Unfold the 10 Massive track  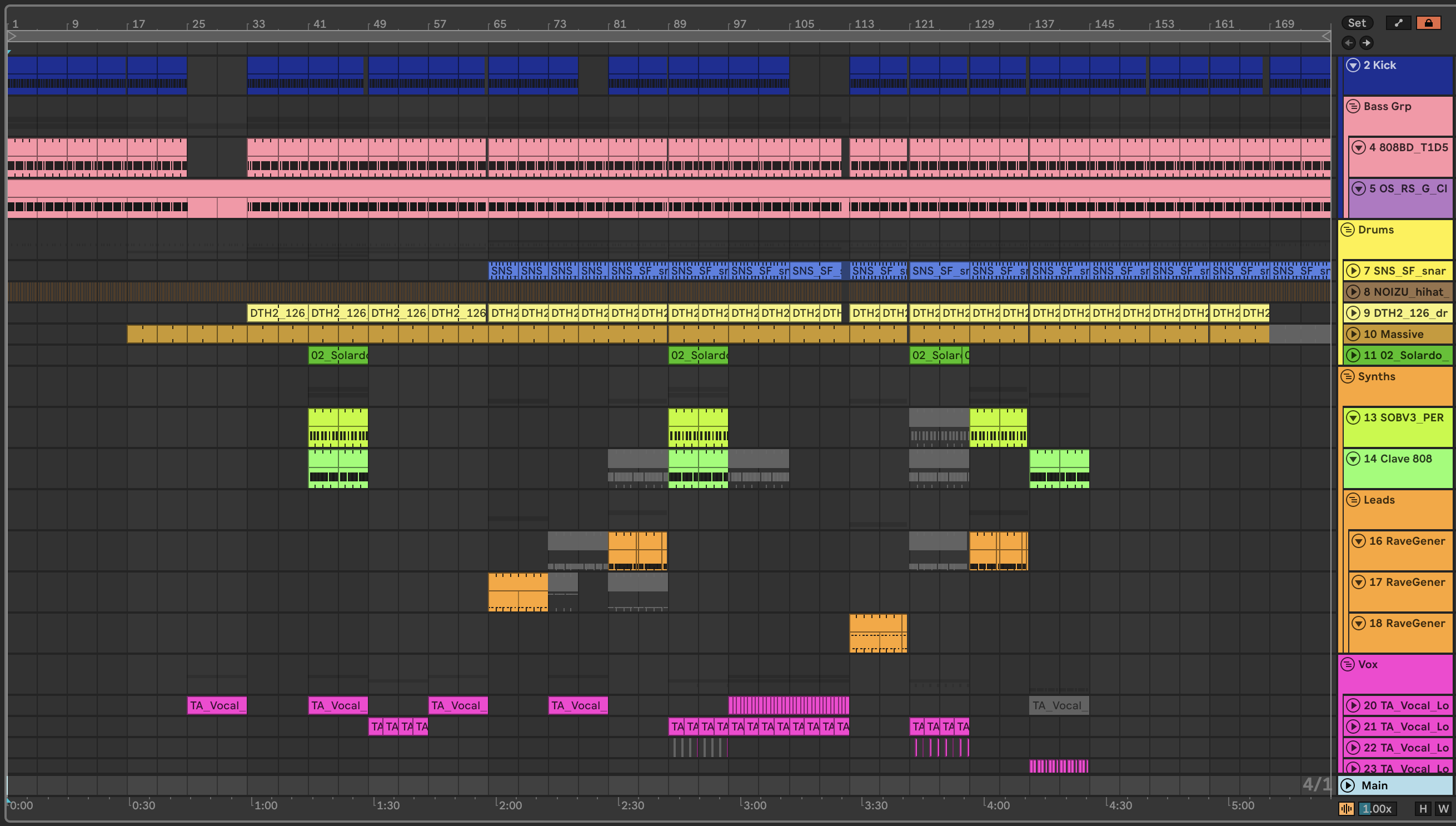tap(1353, 334)
